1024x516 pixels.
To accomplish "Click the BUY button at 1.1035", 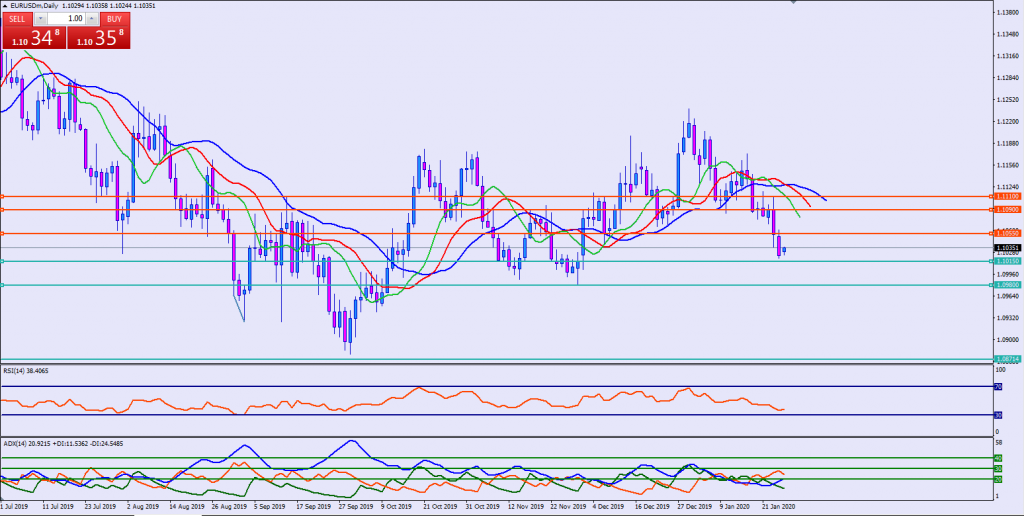I will [115, 18].
